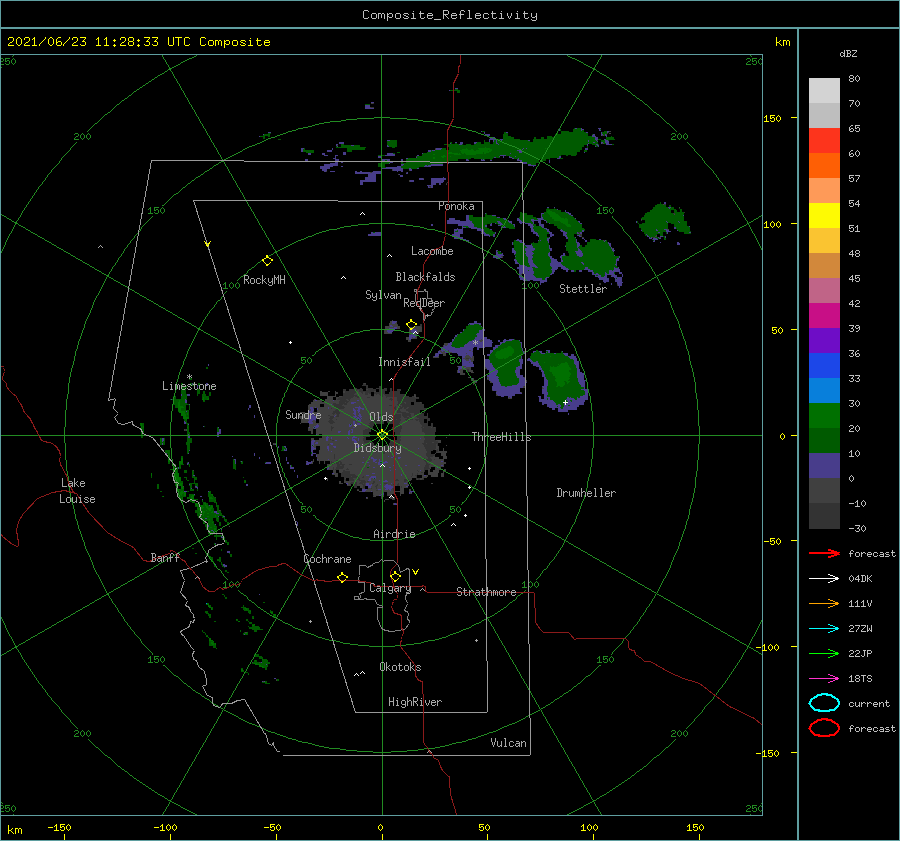Click the Olds label
This screenshot has height=841, width=900.
point(381,417)
